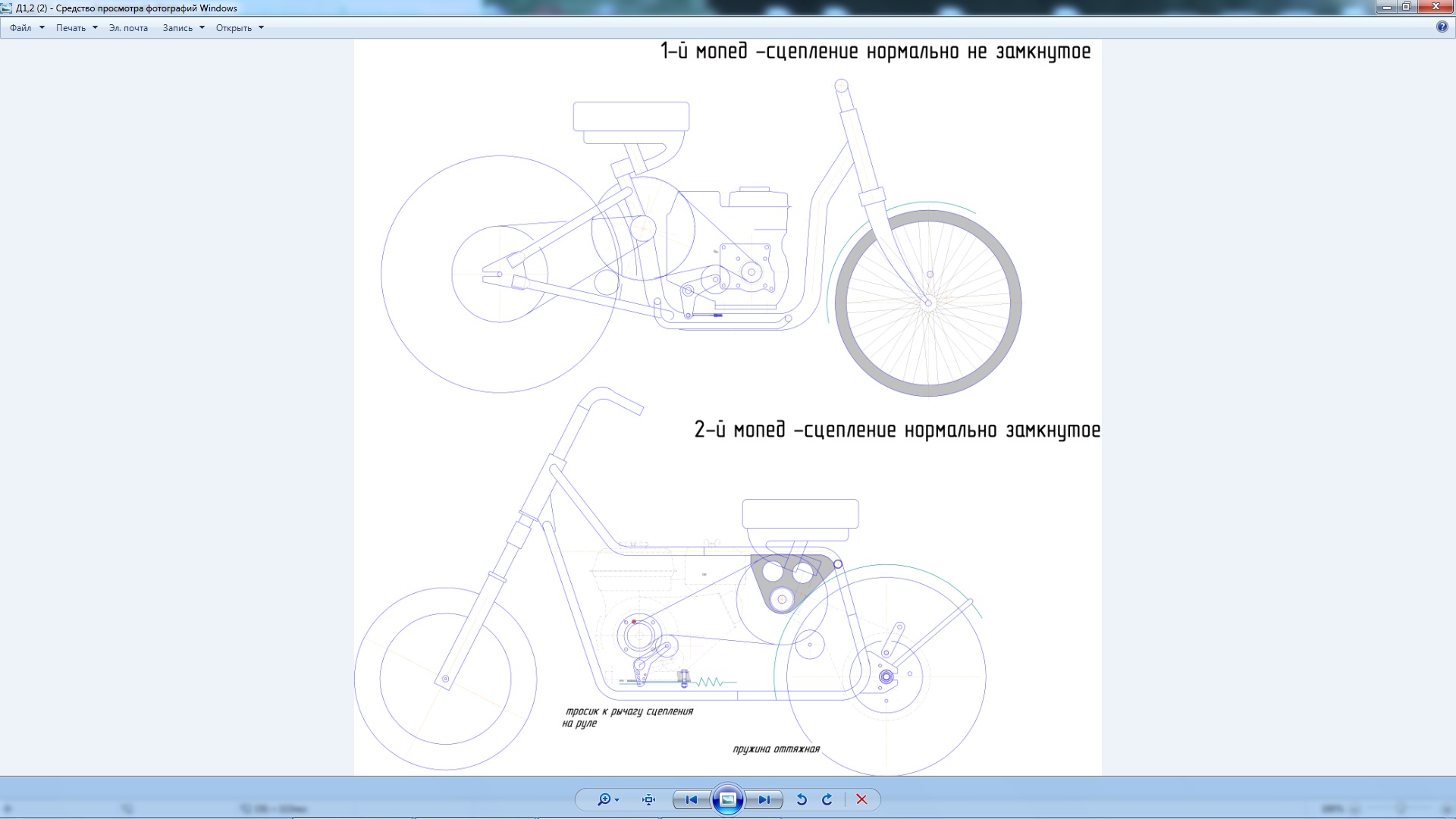Start the slideshow with center button
Screen dimensions: 1456x819
coord(727,799)
